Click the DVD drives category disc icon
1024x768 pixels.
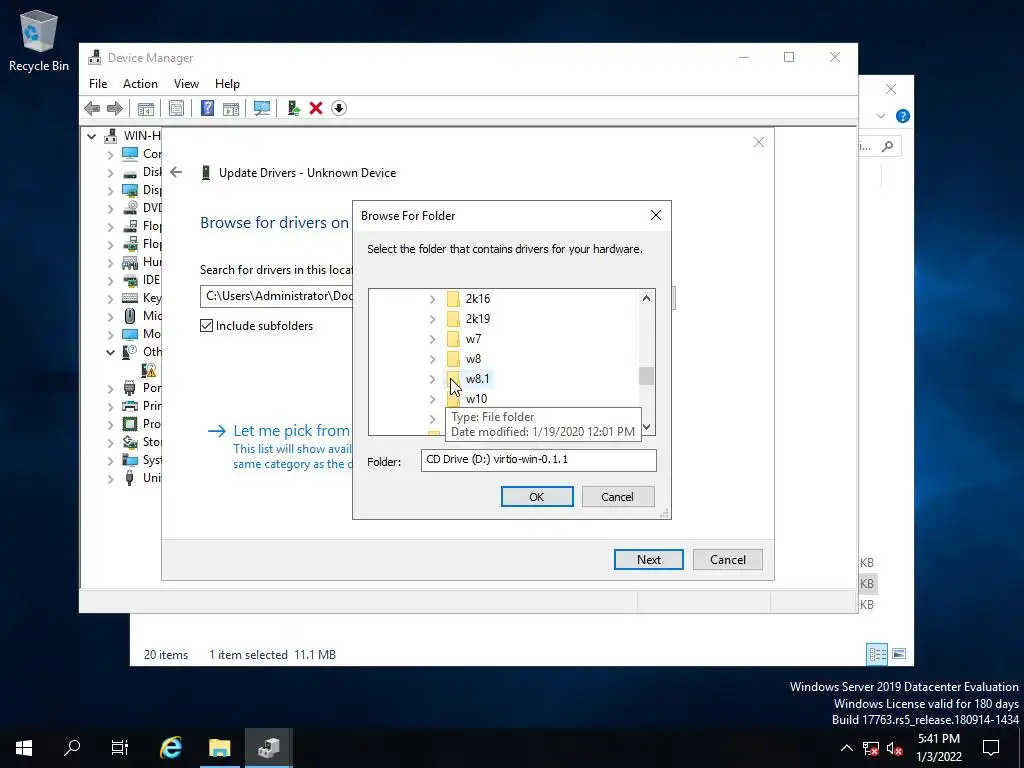(x=130, y=208)
